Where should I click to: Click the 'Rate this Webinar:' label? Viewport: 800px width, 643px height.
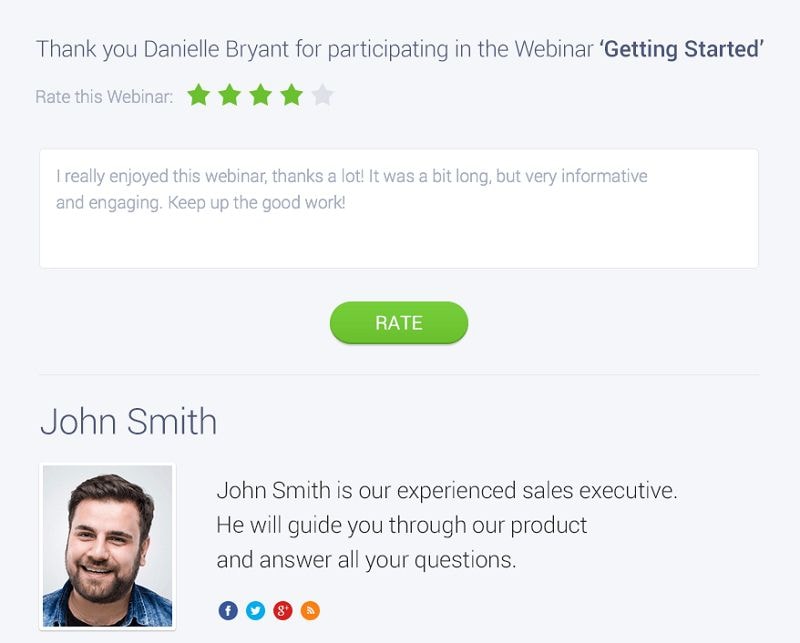point(104,97)
